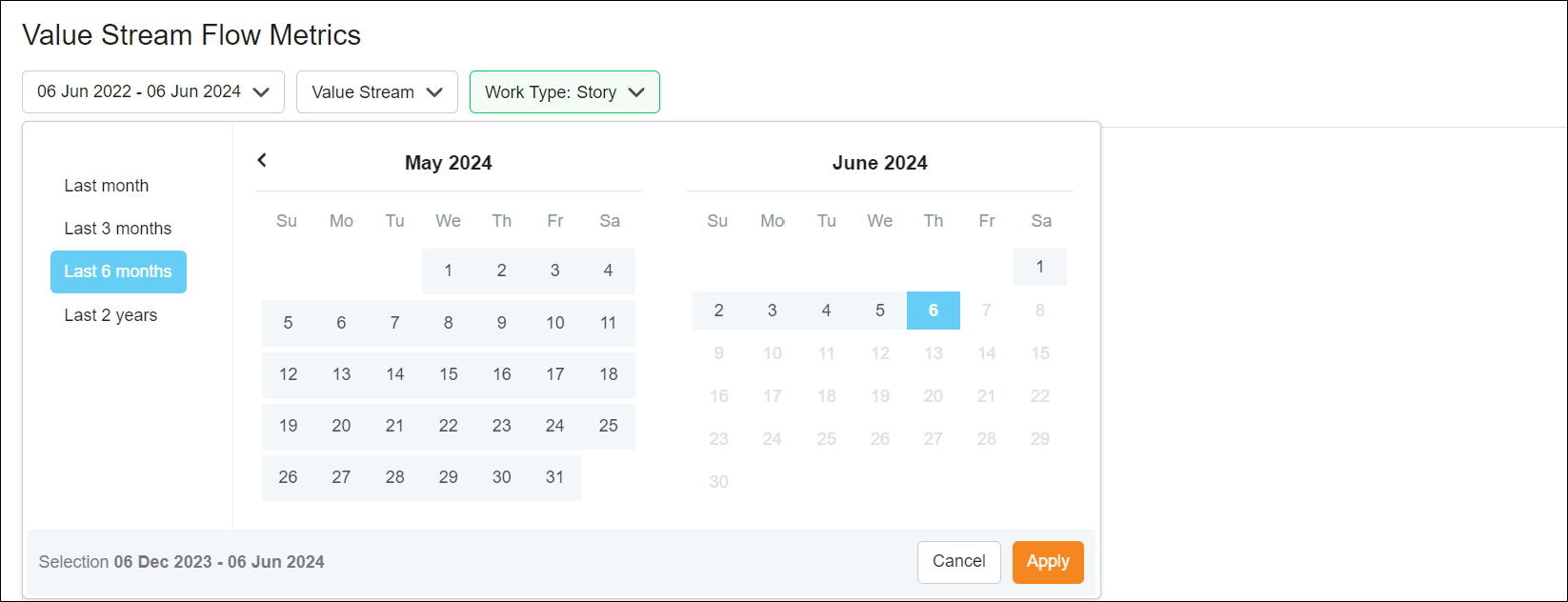Select the highlighted June 6 date
This screenshot has width=1568, height=602.
(934, 311)
